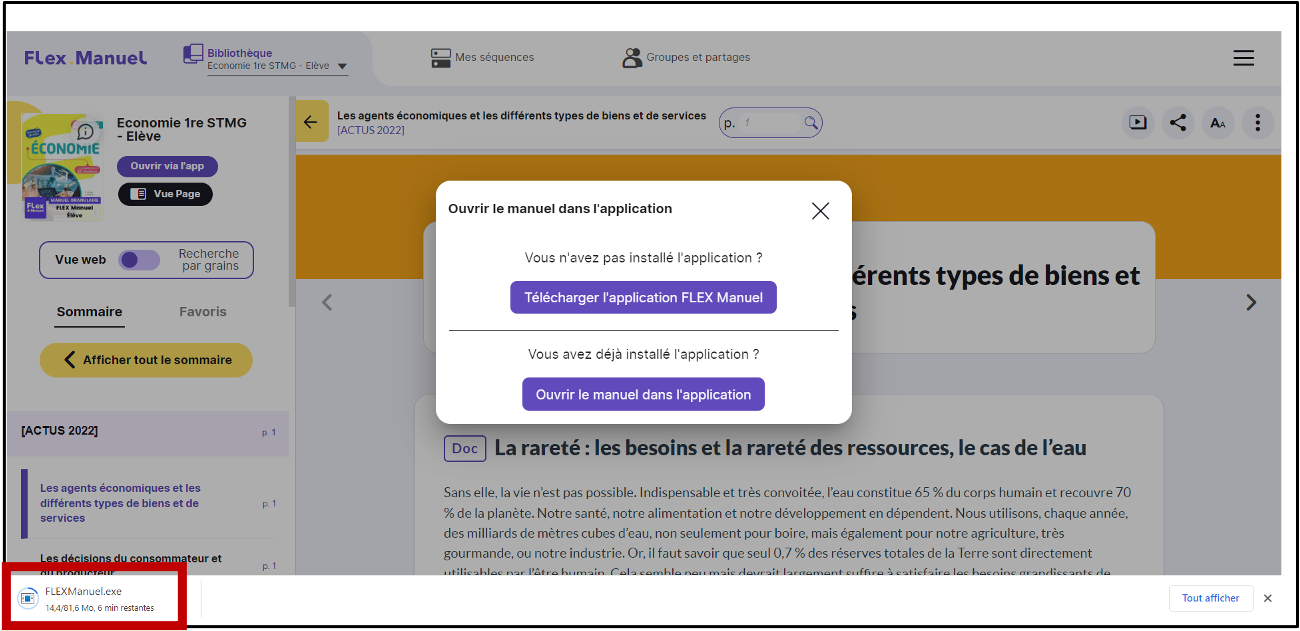Click the back arrow icon

coord(311,122)
